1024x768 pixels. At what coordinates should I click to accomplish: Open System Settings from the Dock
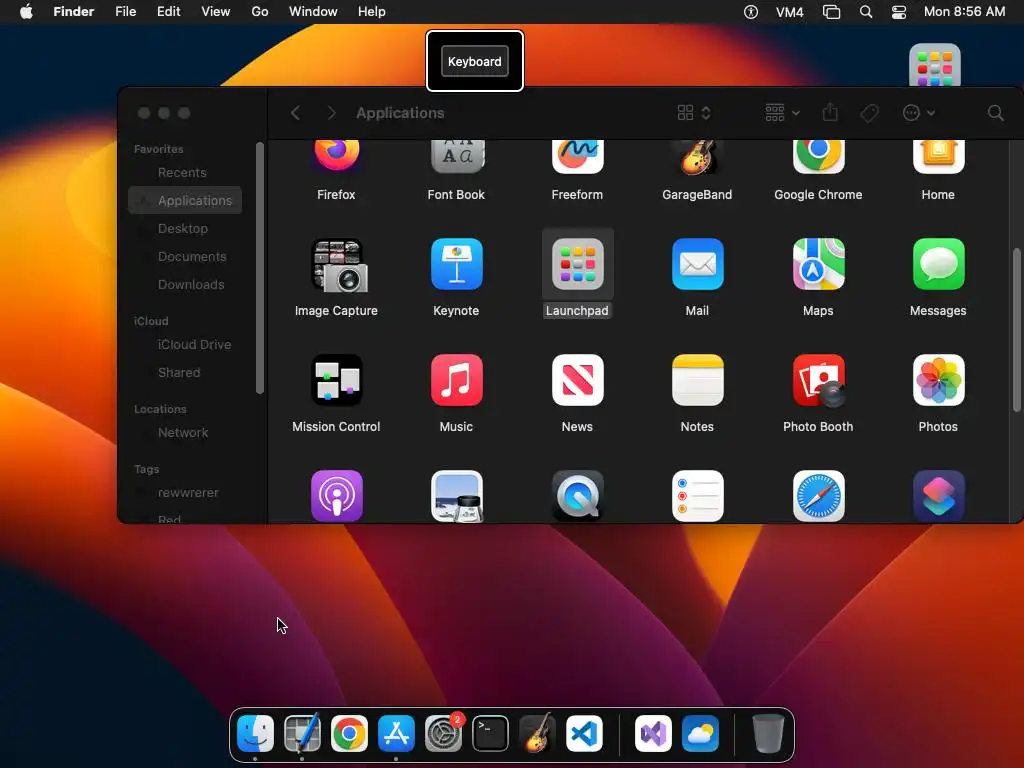(443, 733)
